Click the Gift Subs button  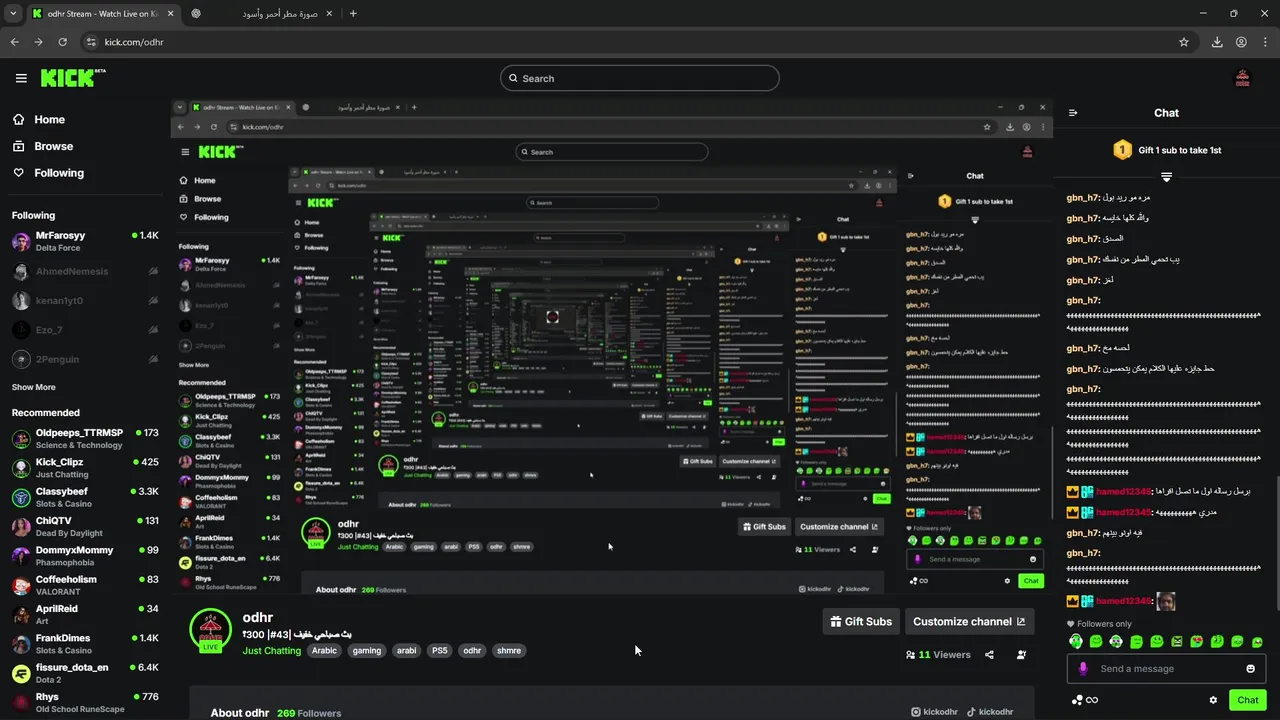[861, 621]
